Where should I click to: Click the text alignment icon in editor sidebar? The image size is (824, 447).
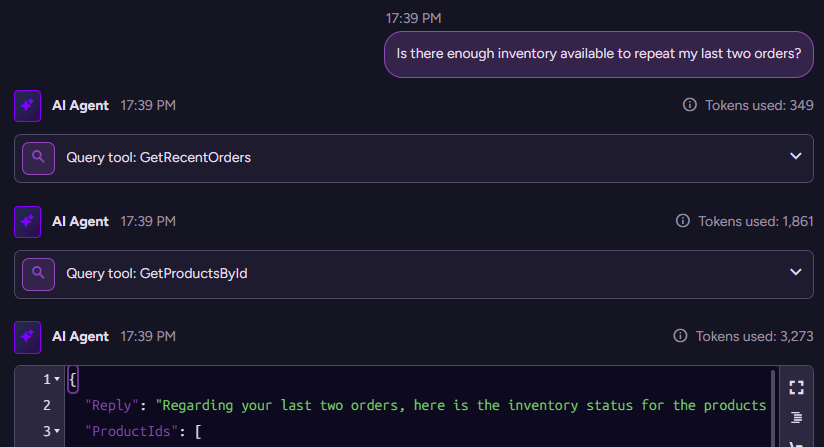[797, 418]
